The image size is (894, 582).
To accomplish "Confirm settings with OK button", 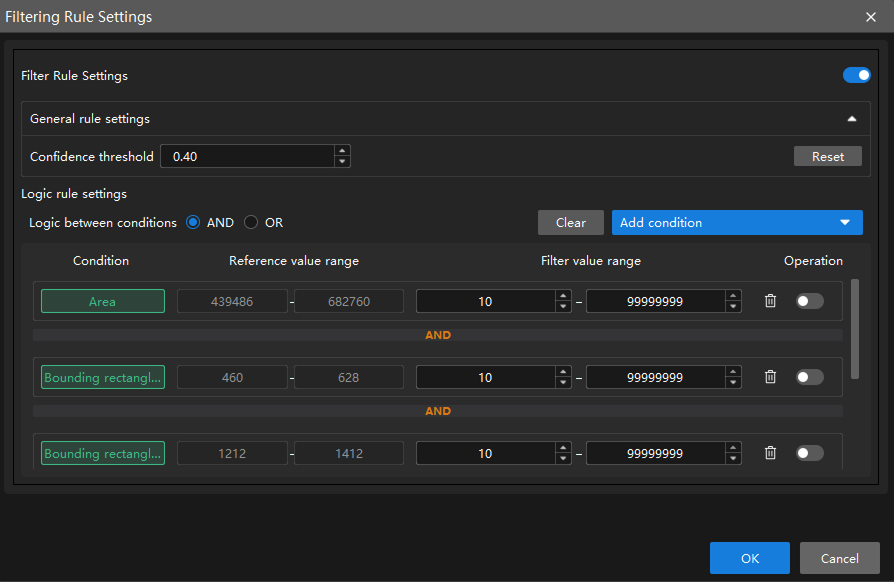I will pos(750,558).
